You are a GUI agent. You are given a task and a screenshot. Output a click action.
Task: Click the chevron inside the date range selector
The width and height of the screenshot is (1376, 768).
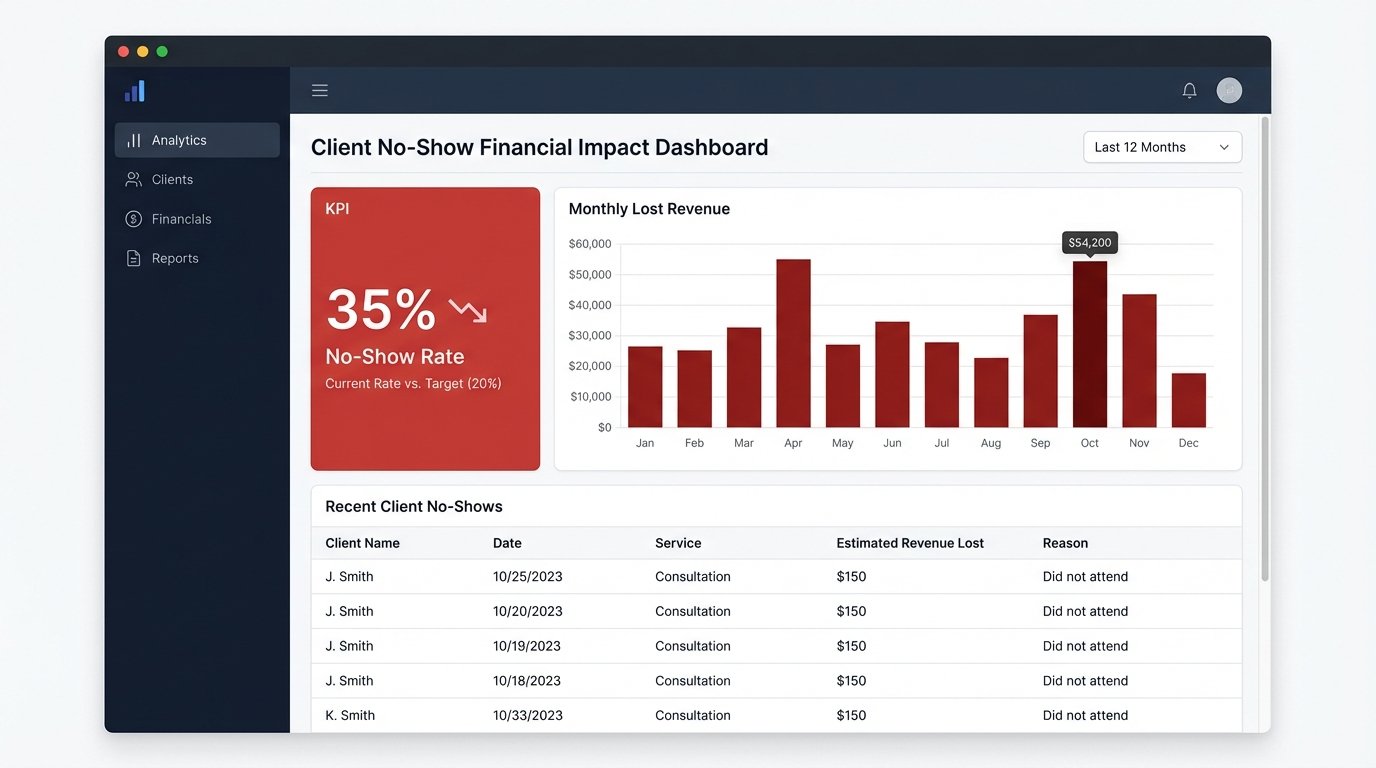1223,146
